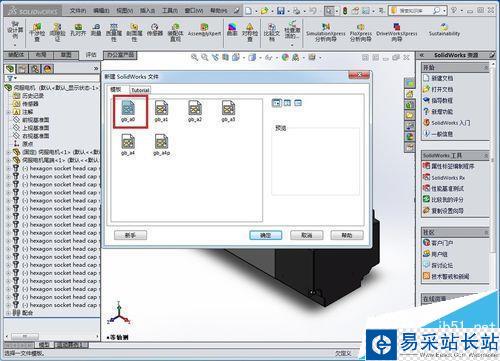Screen dimensions: 500x361
Task: Click the Rebuild traffic light icon
Action: click(345, 11)
